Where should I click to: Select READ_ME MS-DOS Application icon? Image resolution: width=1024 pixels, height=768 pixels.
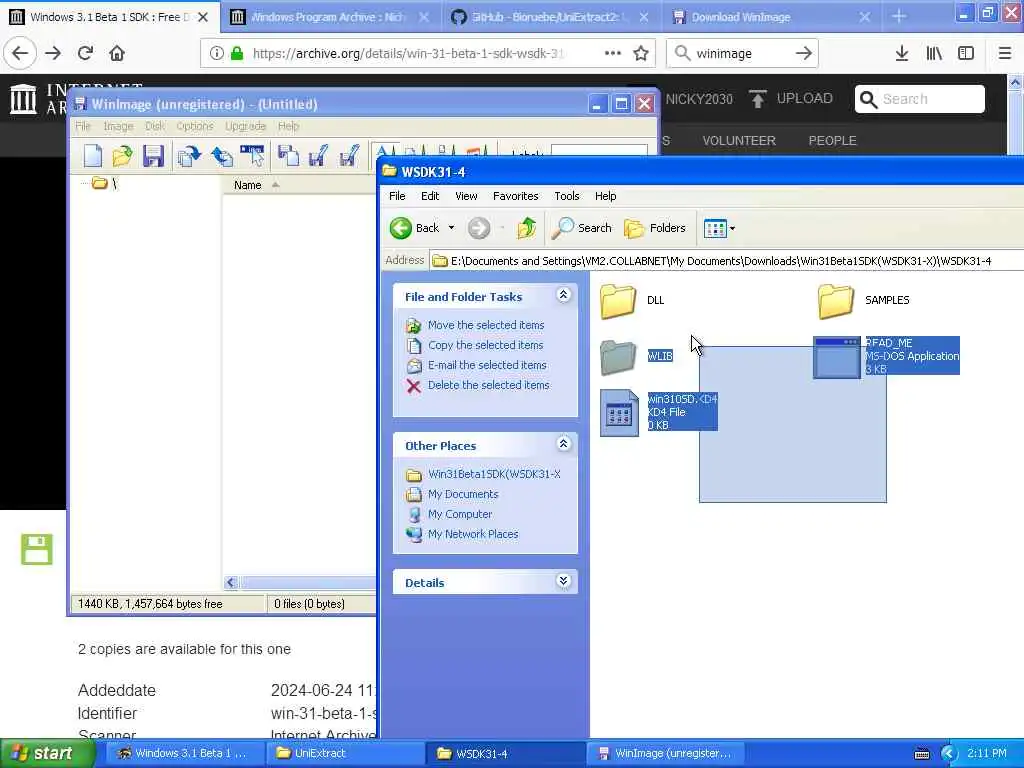(837, 357)
